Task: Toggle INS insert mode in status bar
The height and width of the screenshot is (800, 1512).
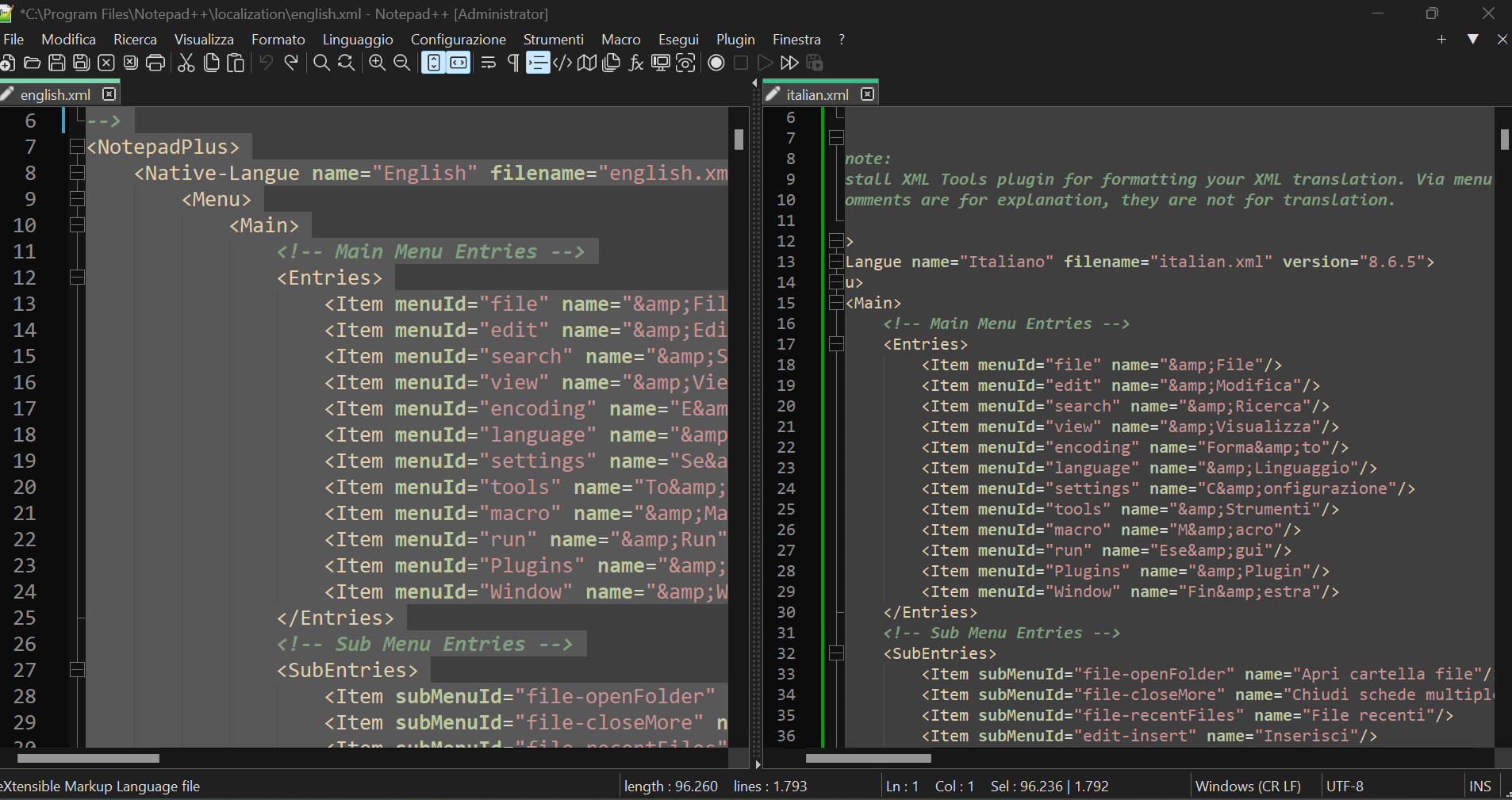Action: tap(1480, 787)
